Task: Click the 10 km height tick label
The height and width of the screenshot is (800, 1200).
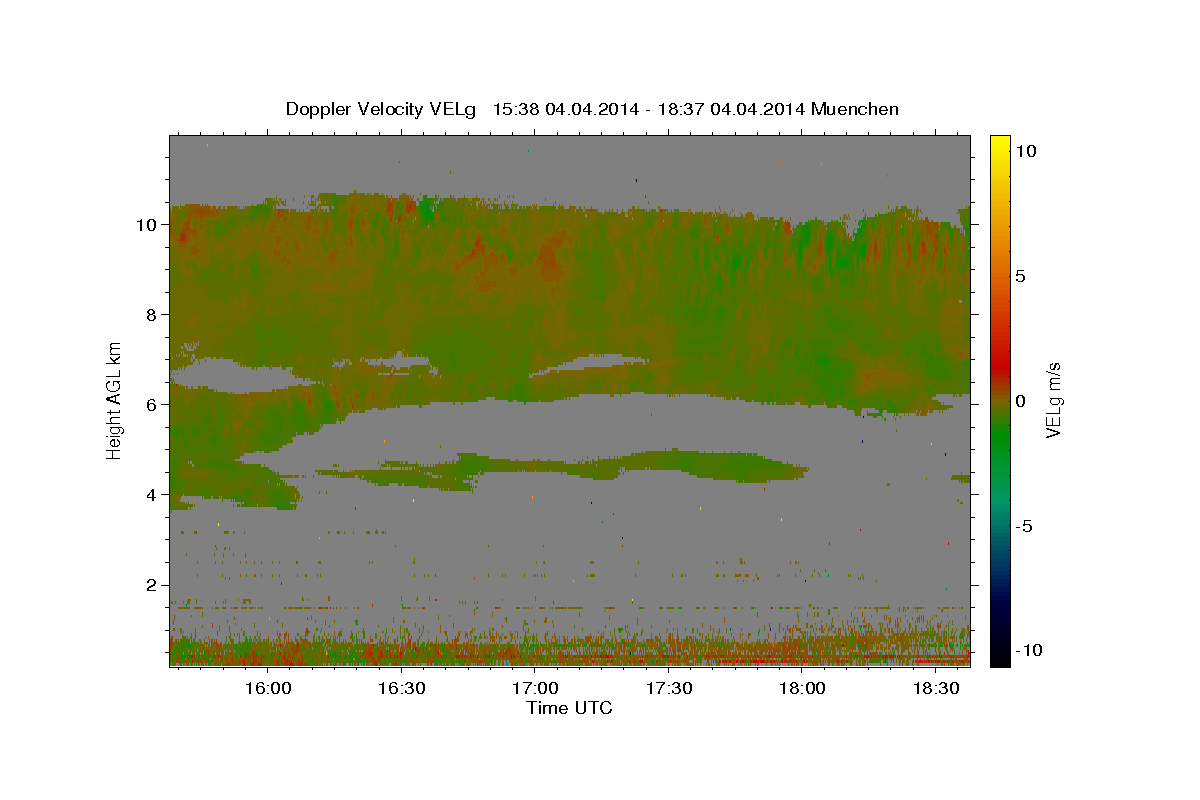Action: 148,225
